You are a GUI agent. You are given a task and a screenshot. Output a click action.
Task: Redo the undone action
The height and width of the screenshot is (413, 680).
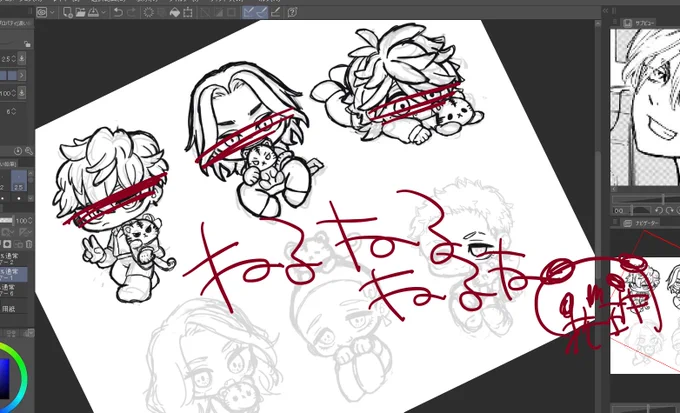tap(131, 12)
